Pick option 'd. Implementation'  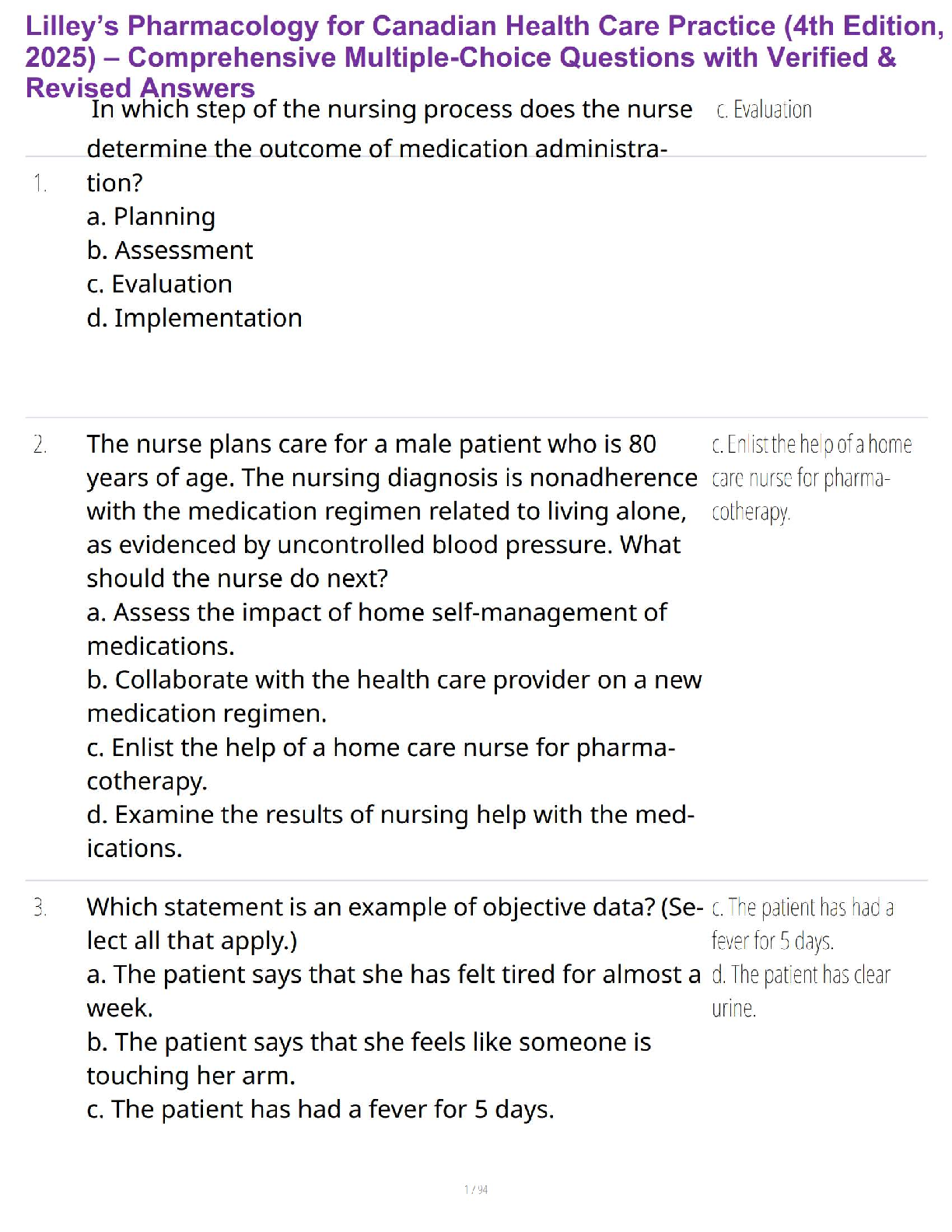coord(194,318)
